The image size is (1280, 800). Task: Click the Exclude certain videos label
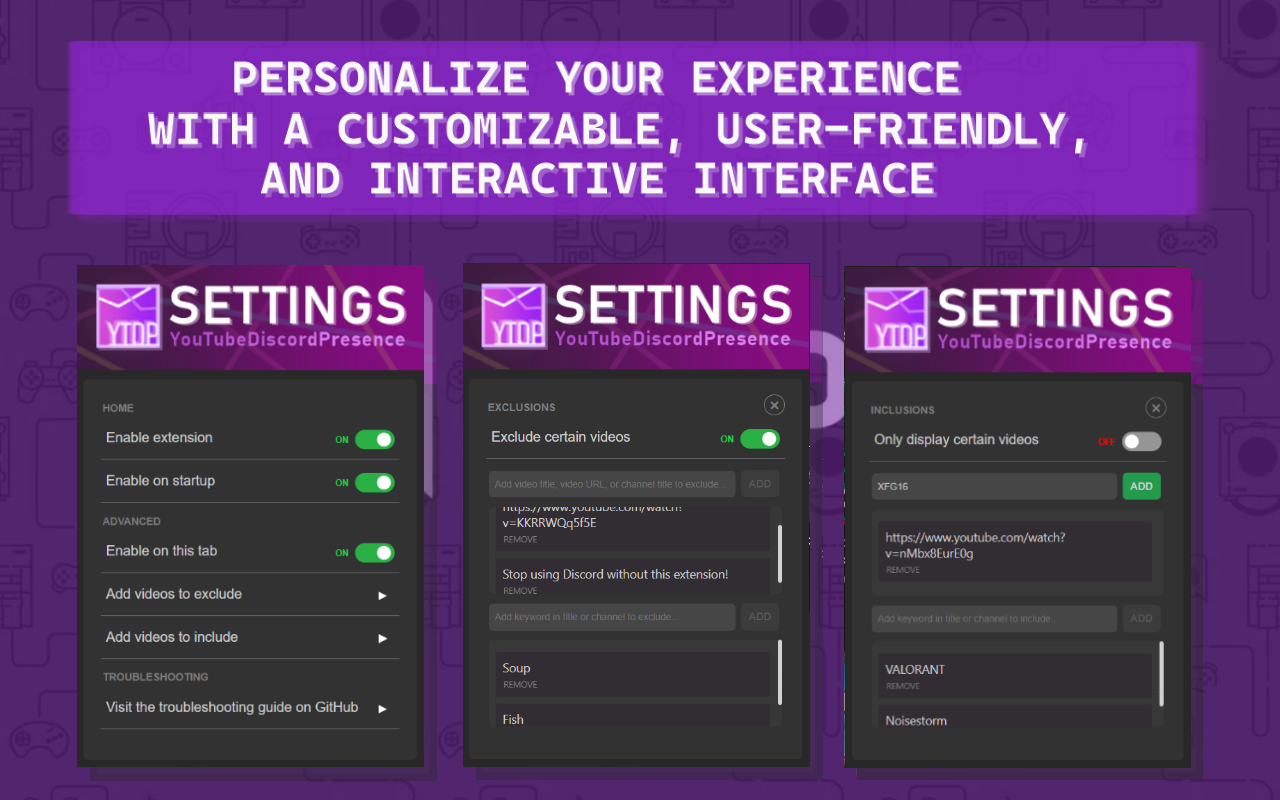pyautogui.click(x=561, y=436)
